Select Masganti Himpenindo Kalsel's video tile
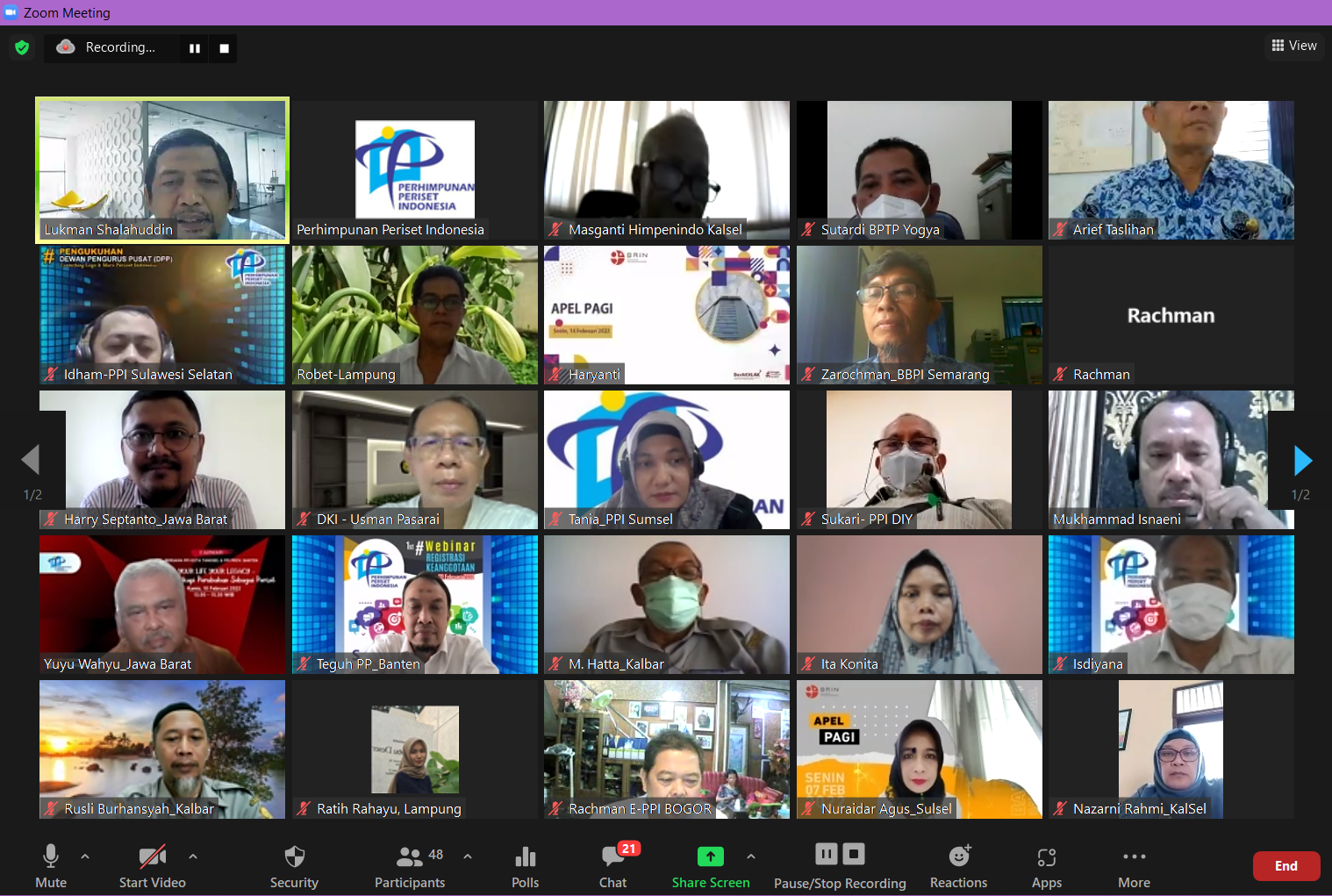 [x=667, y=170]
